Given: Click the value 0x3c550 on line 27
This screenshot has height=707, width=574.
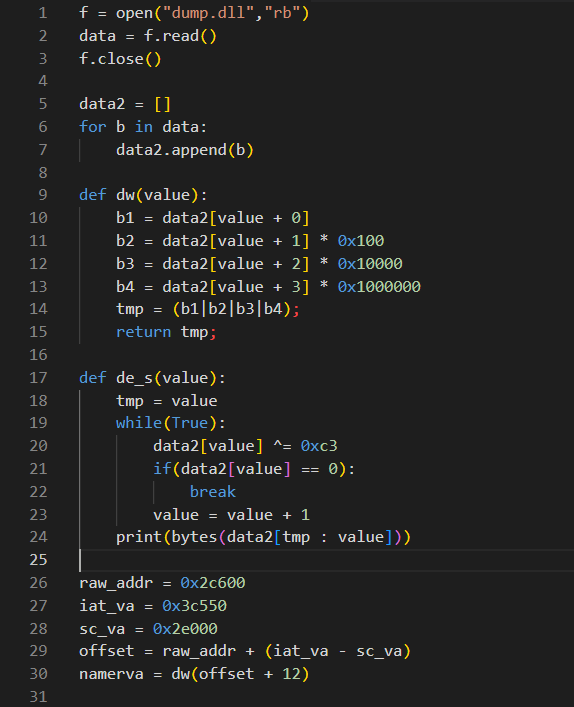Looking at the screenshot, I should 194,606.
